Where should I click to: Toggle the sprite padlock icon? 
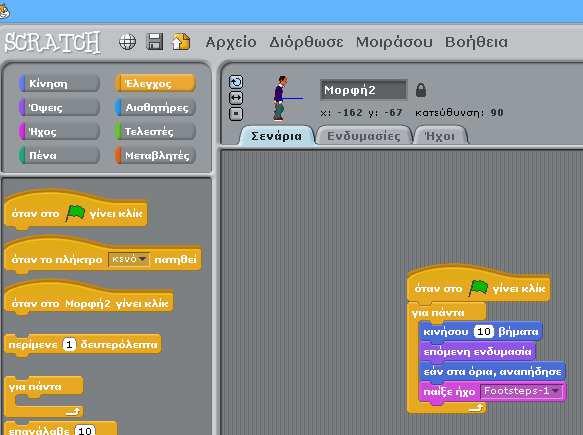[x=421, y=90]
